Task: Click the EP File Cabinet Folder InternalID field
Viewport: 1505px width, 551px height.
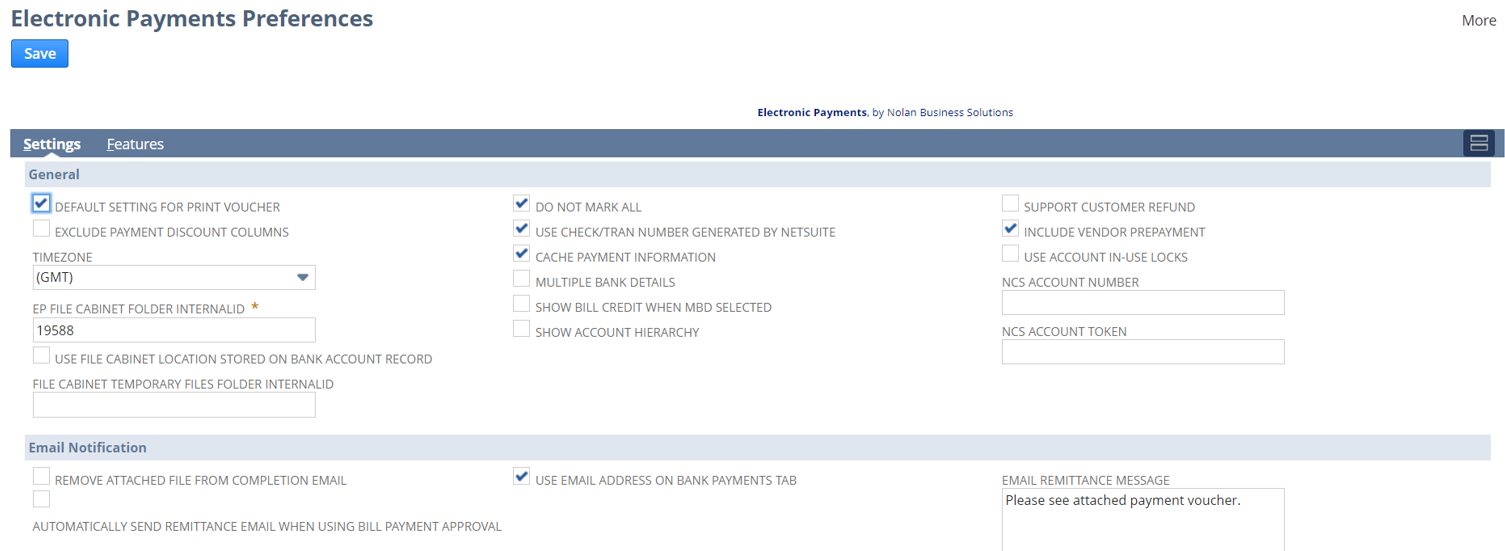Action: (174, 330)
